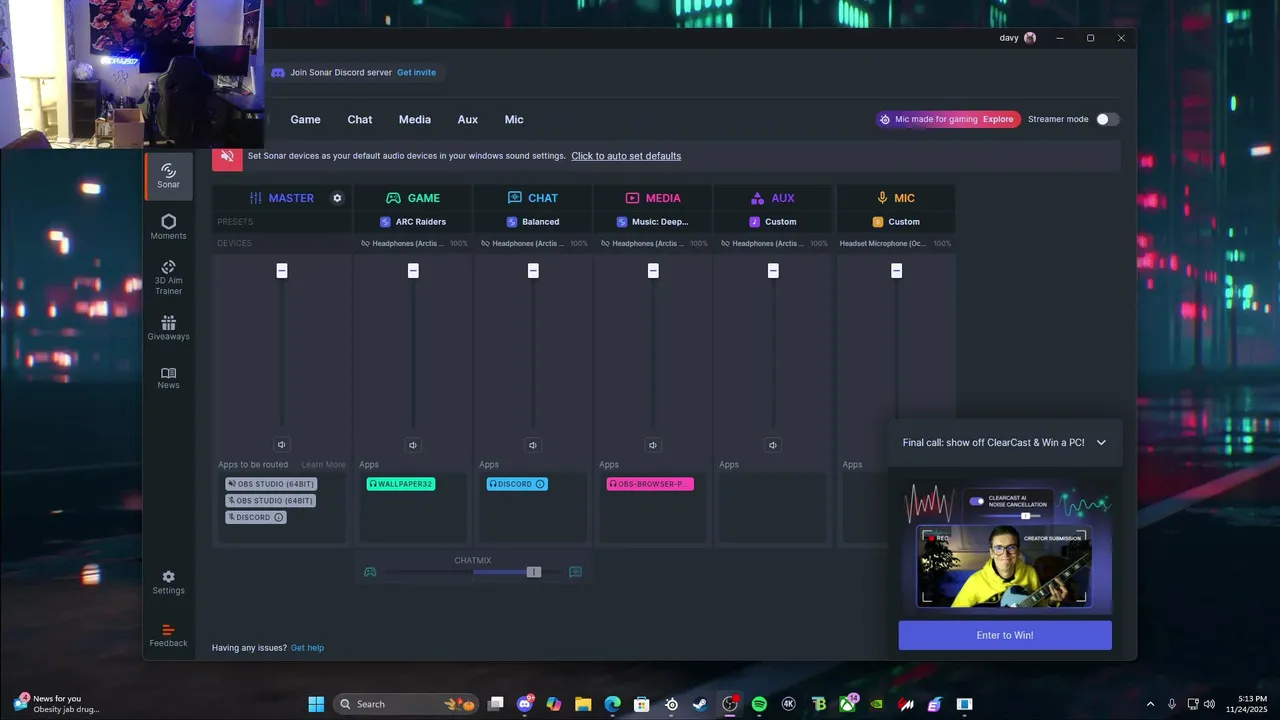Image resolution: width=1280 pixels, height=720 pixels.
Task: Open Spotify from the taskbar
Action: pos(759,704)
